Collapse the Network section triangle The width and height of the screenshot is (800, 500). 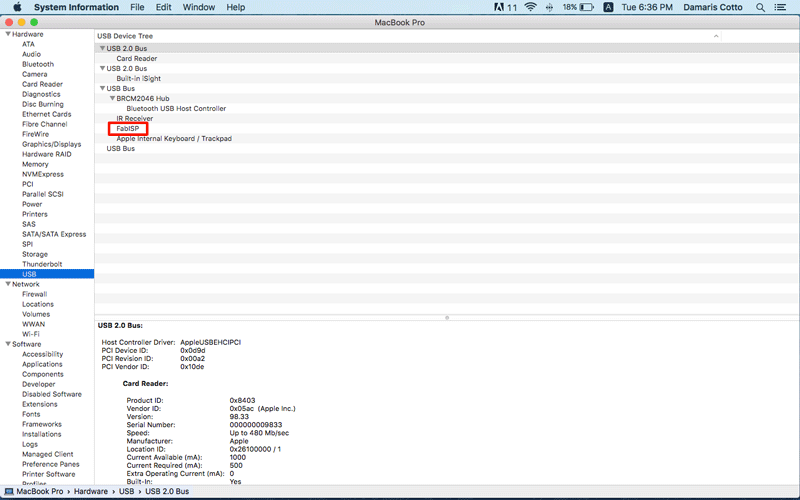tap(8, 284)
